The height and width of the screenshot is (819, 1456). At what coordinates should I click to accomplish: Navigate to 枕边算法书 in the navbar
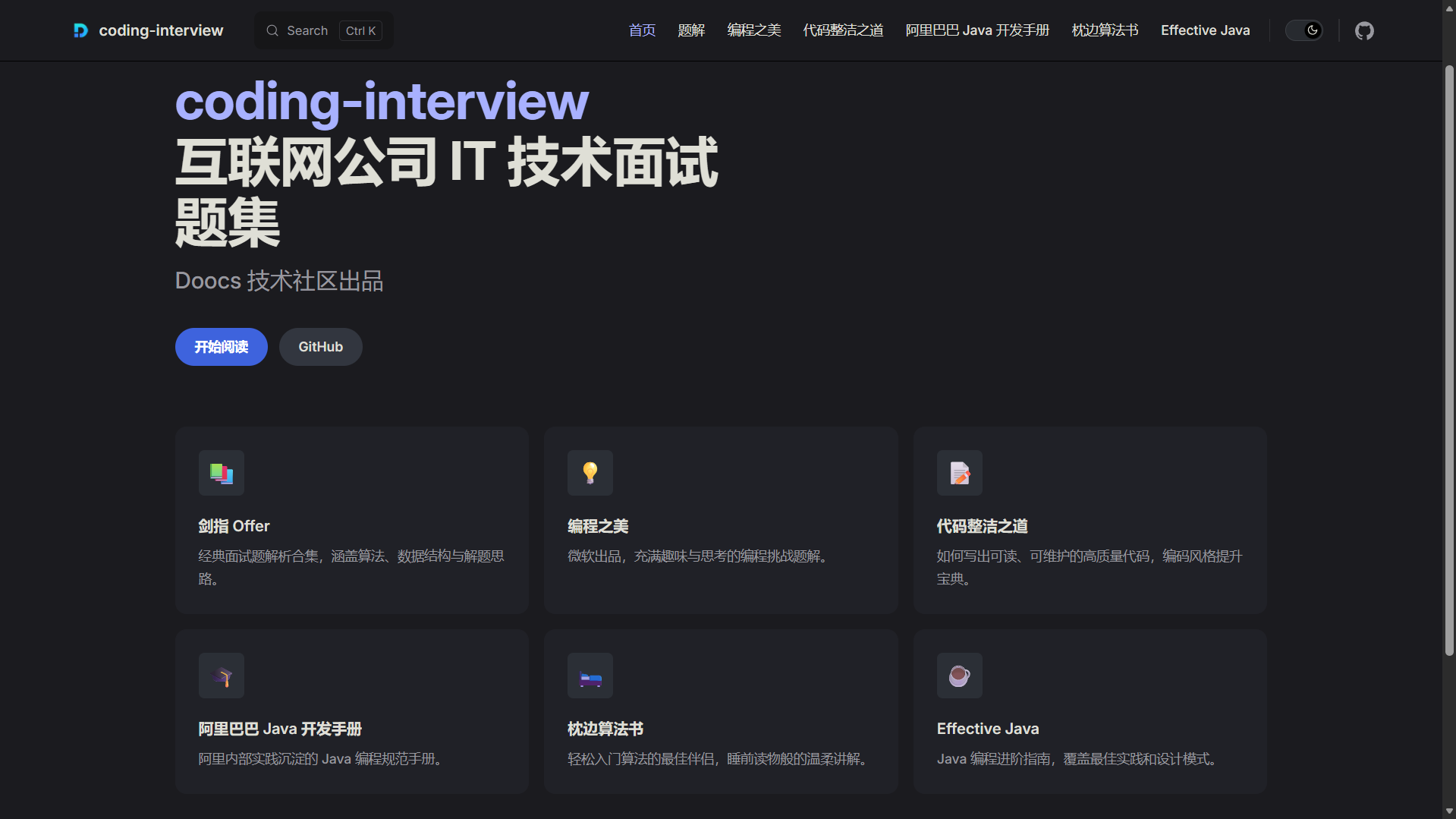click(x=1104, y=30)
